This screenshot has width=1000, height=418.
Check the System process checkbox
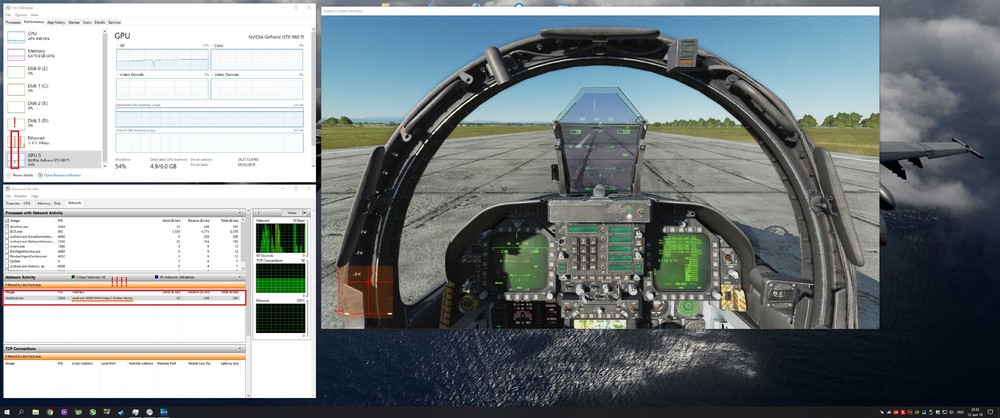point(7,260)
